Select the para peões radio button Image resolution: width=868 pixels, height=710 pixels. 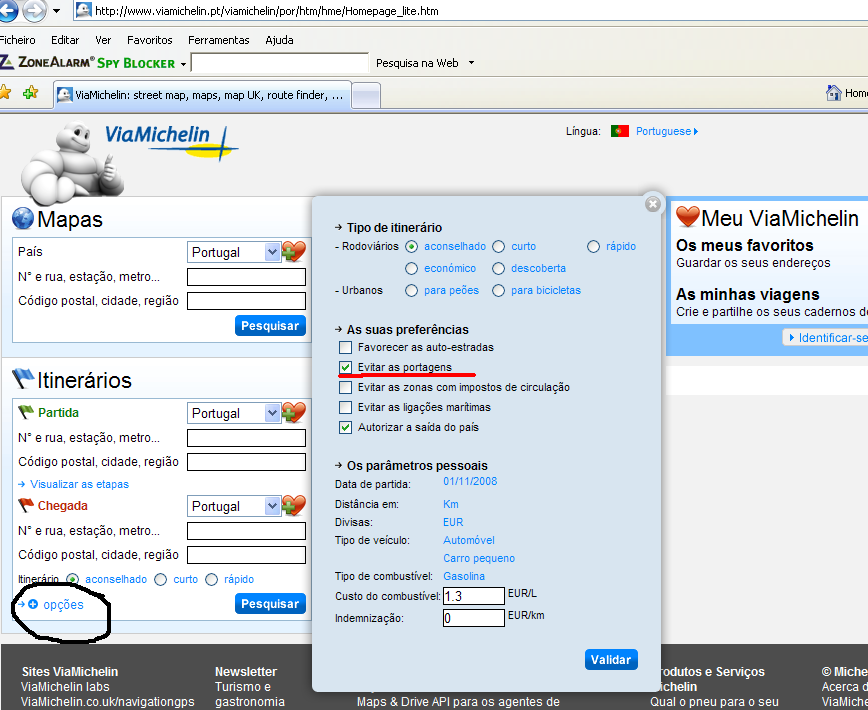tap(411, 291)
